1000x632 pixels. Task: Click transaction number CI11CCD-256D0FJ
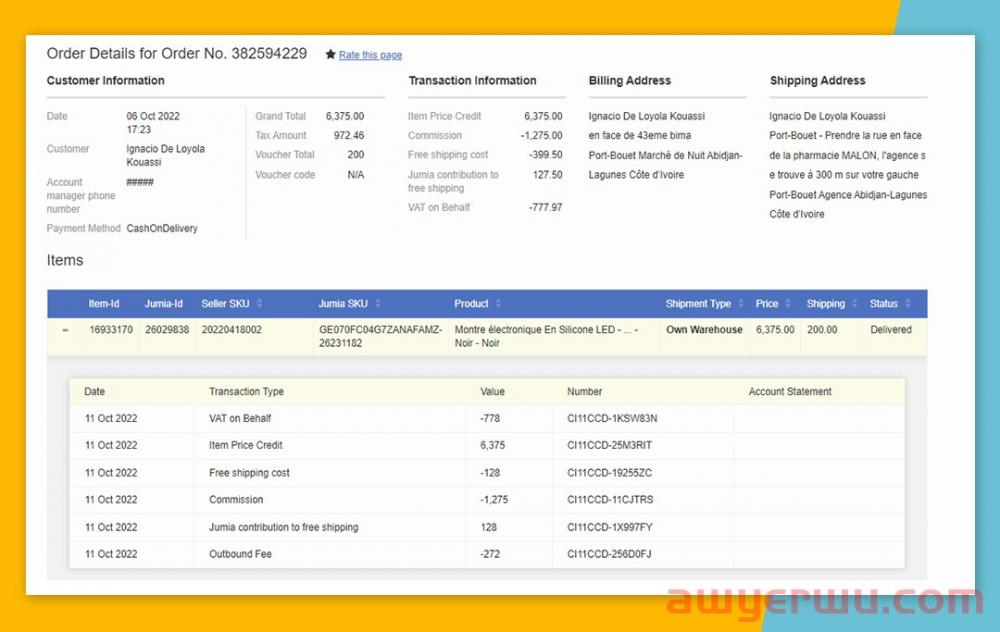pyautogui.click(x=609, y=554)
